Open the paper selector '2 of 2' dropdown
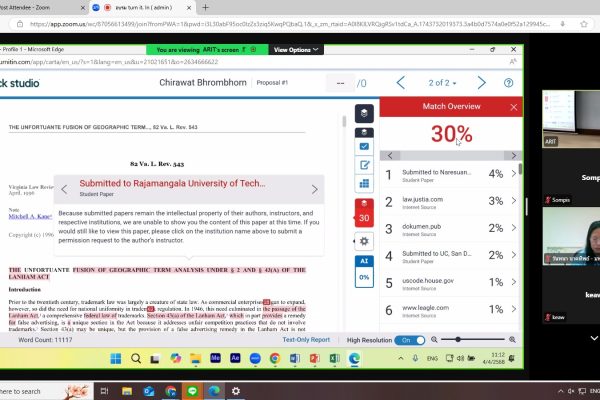 (x=442, y=83)
